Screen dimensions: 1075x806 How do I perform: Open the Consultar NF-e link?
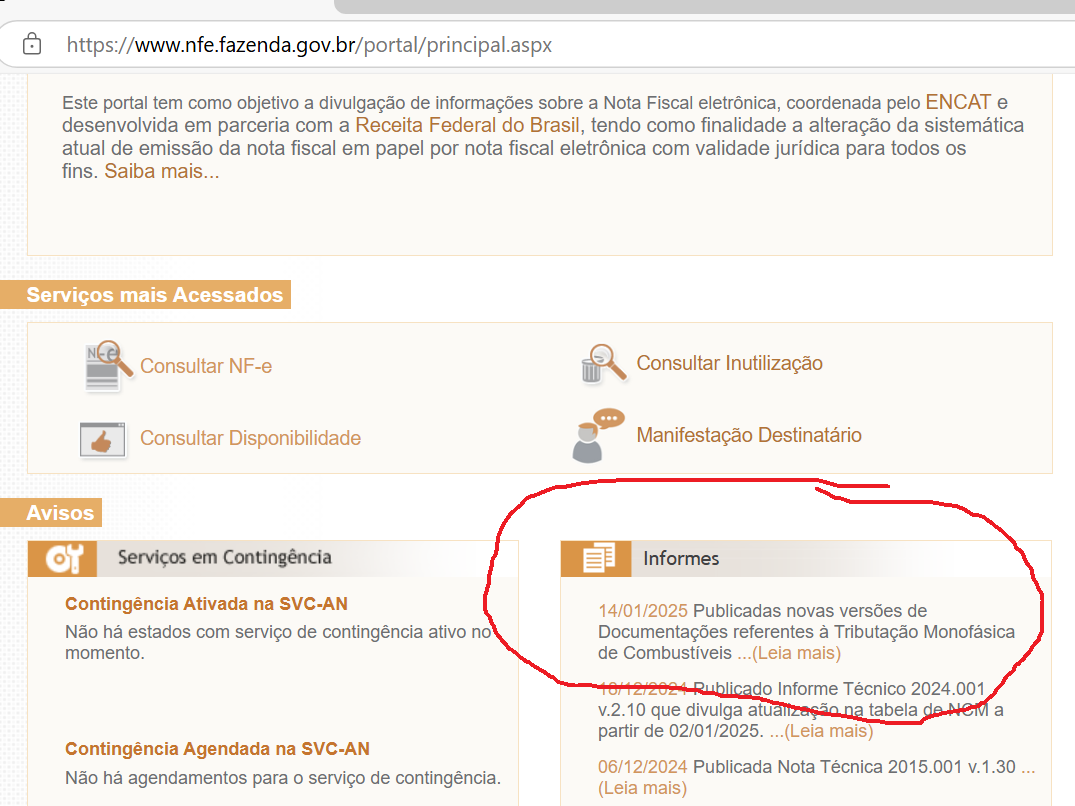pos(206,366)
